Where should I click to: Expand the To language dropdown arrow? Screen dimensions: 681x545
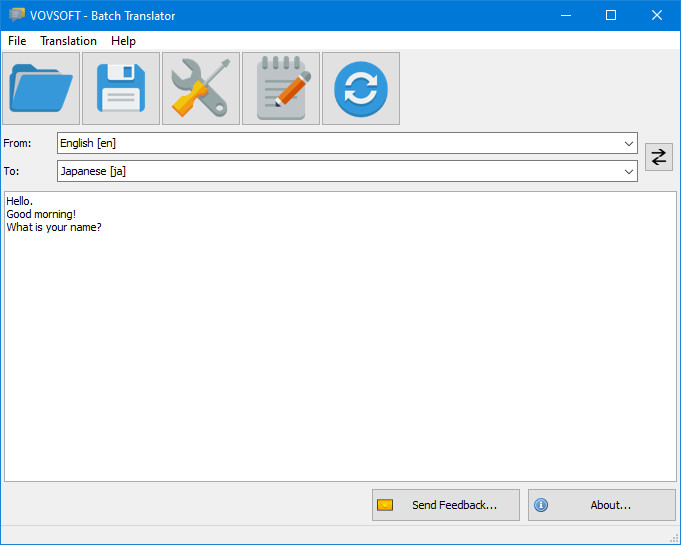coord(628,172)
